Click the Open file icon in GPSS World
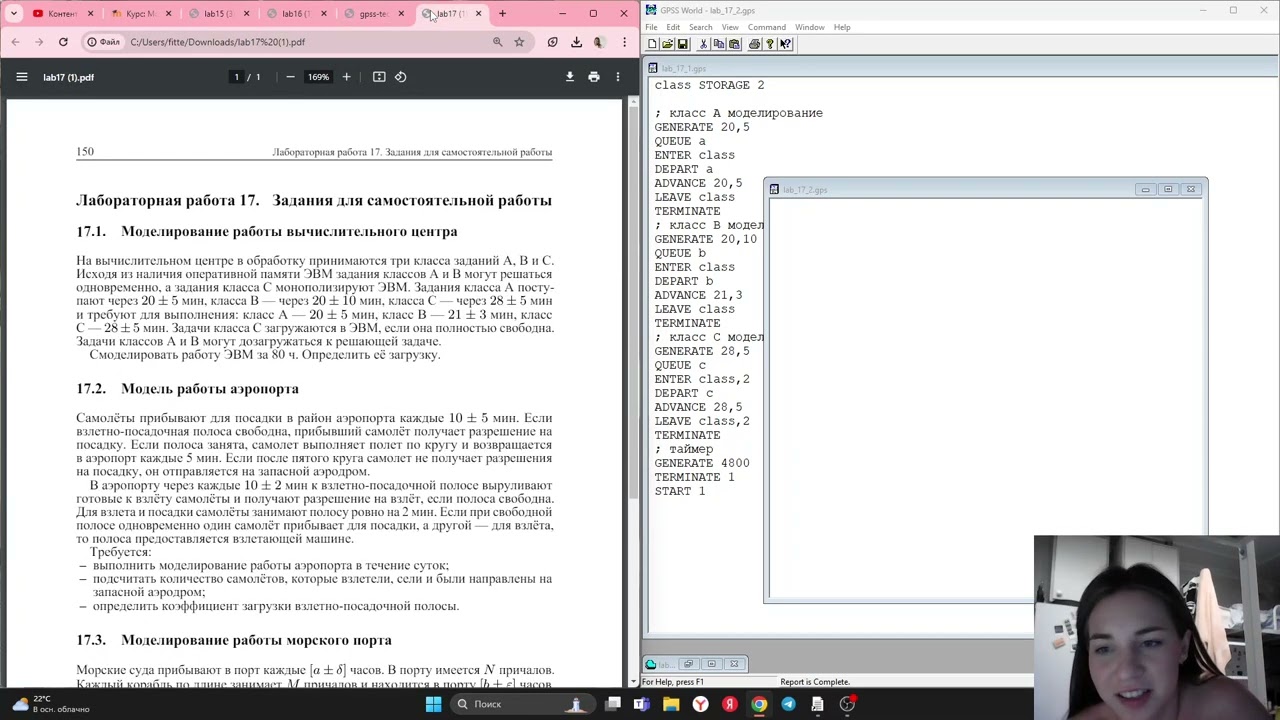 pos(667,44)
